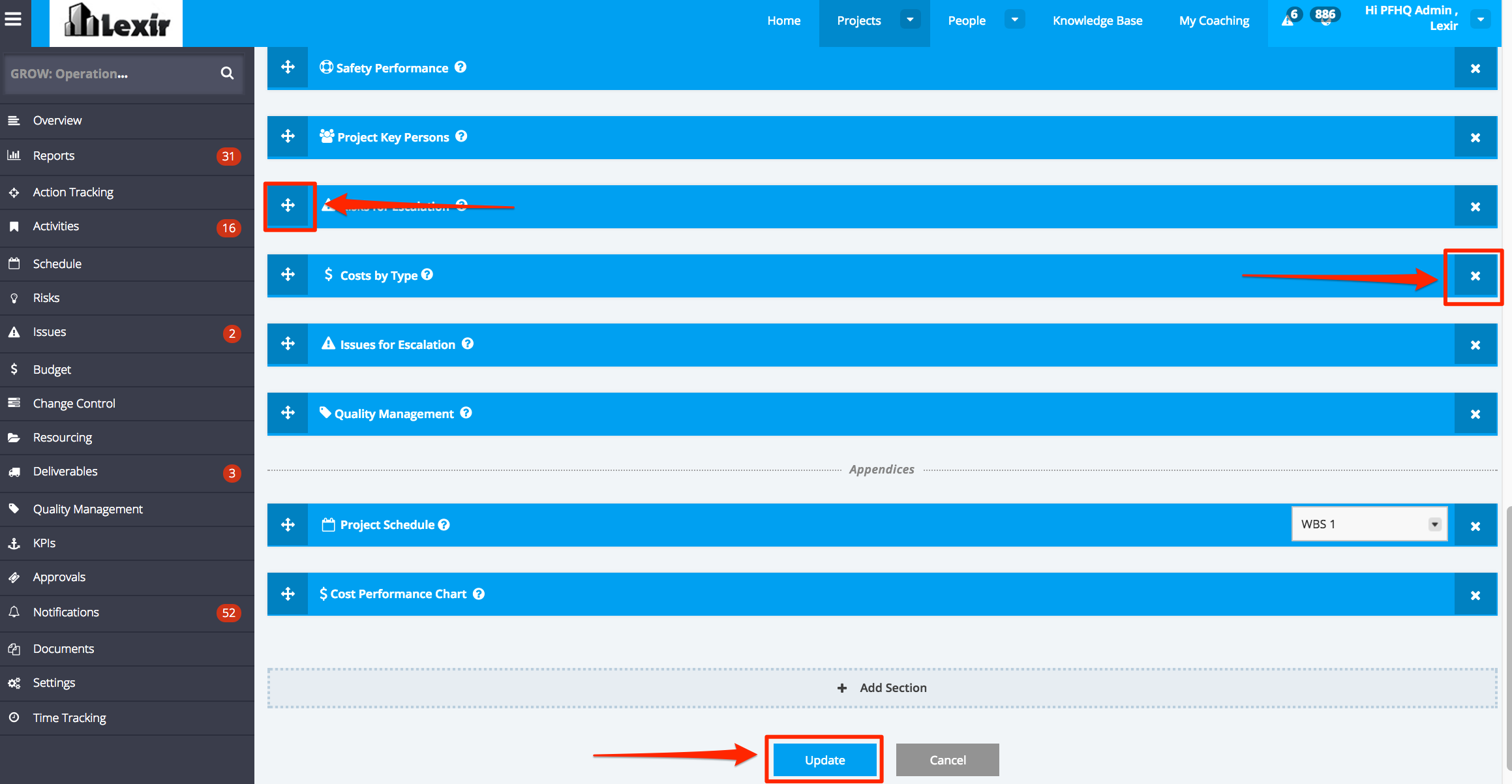Open Knowledge Base in top navigation
The width and height of the screenshot is (1512, 784).
click(x=1097, y=20)
